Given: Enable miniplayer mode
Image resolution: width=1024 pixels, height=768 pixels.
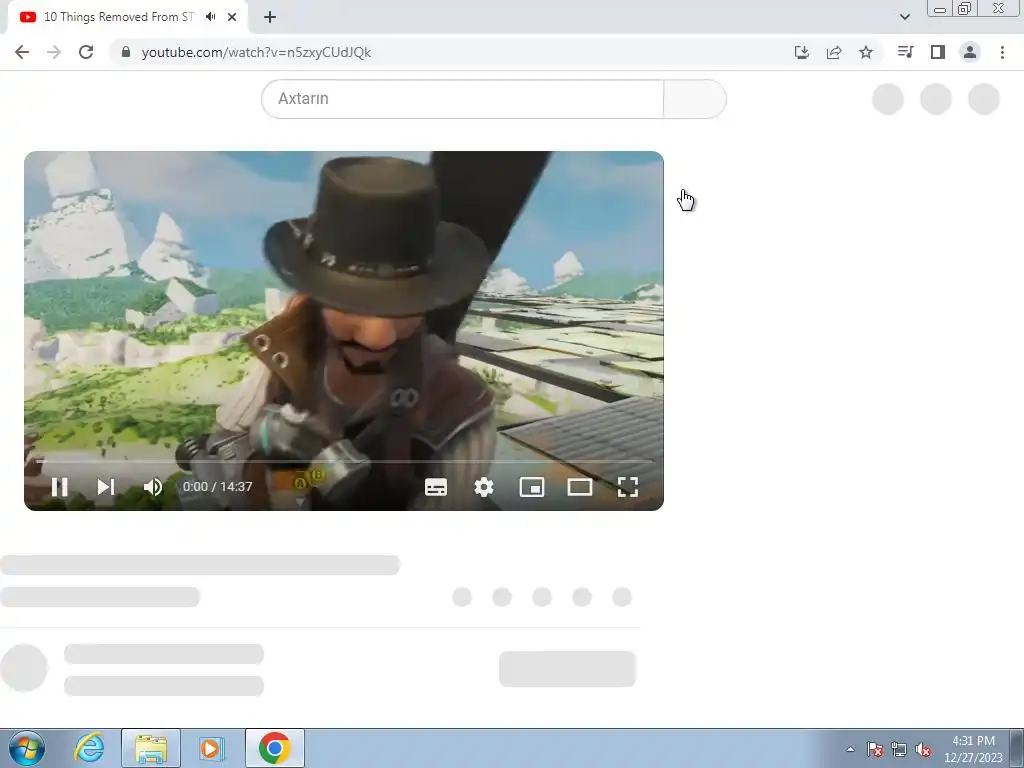Looking at the screenshot, I should click(x=532, y=487).
